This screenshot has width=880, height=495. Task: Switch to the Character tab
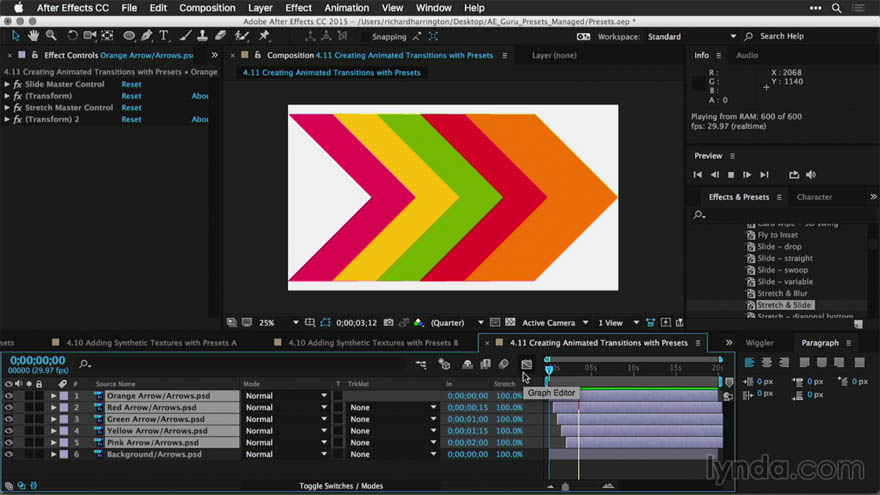click(x=814, y=197)
